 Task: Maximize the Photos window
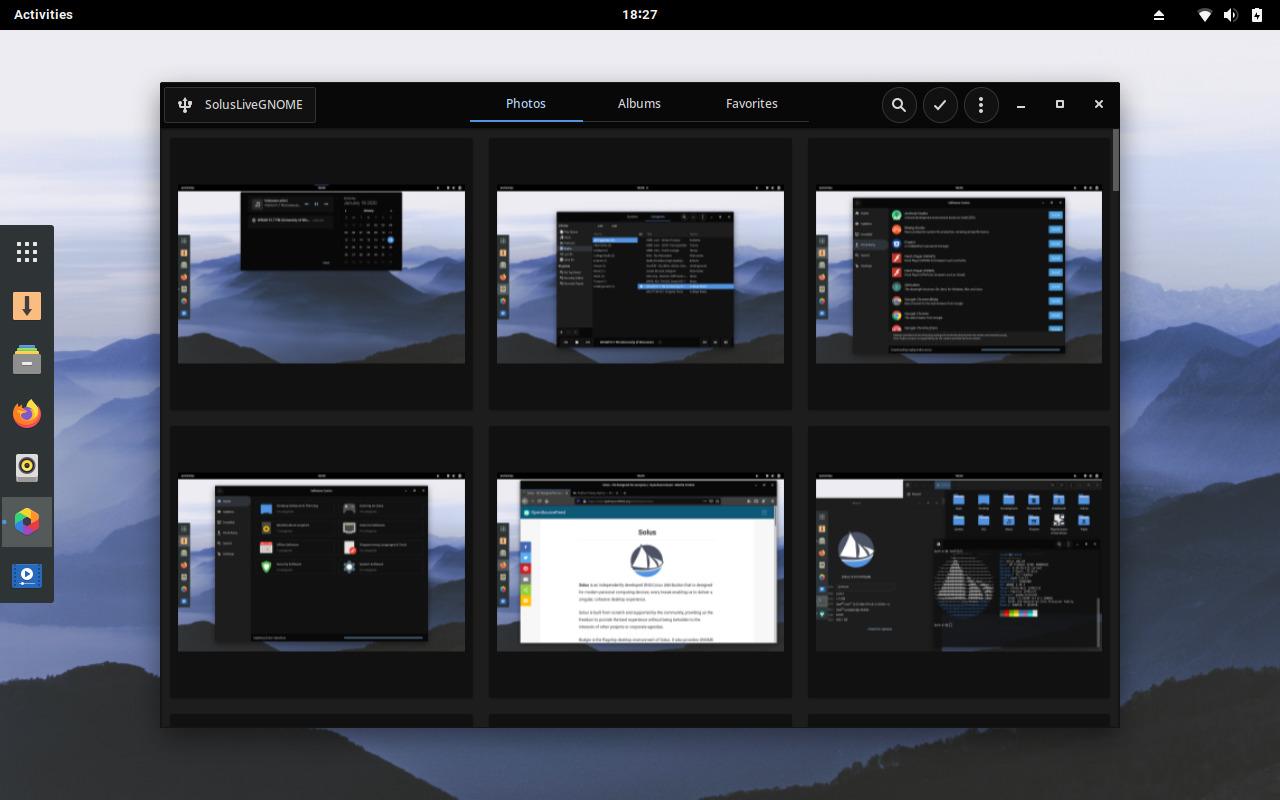pyautogui.click(x=1060, y=105)
